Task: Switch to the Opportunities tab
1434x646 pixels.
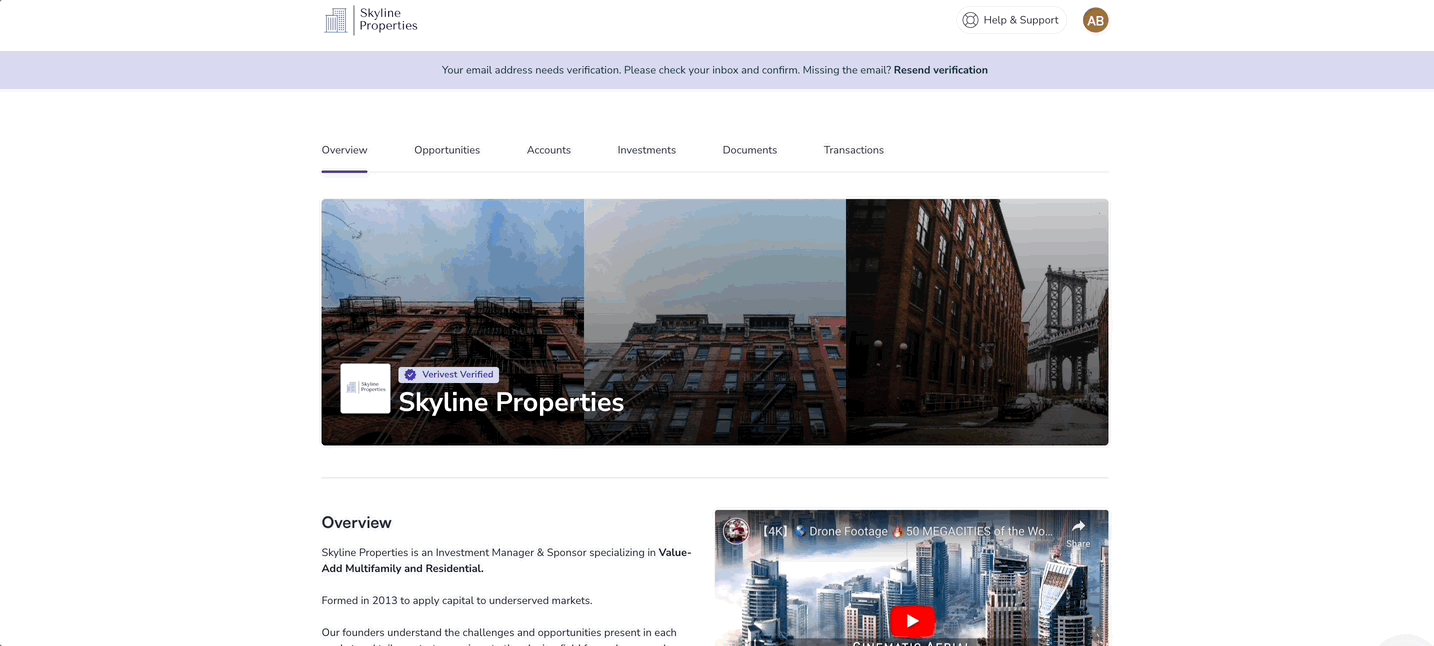Action: coord(447,150)
